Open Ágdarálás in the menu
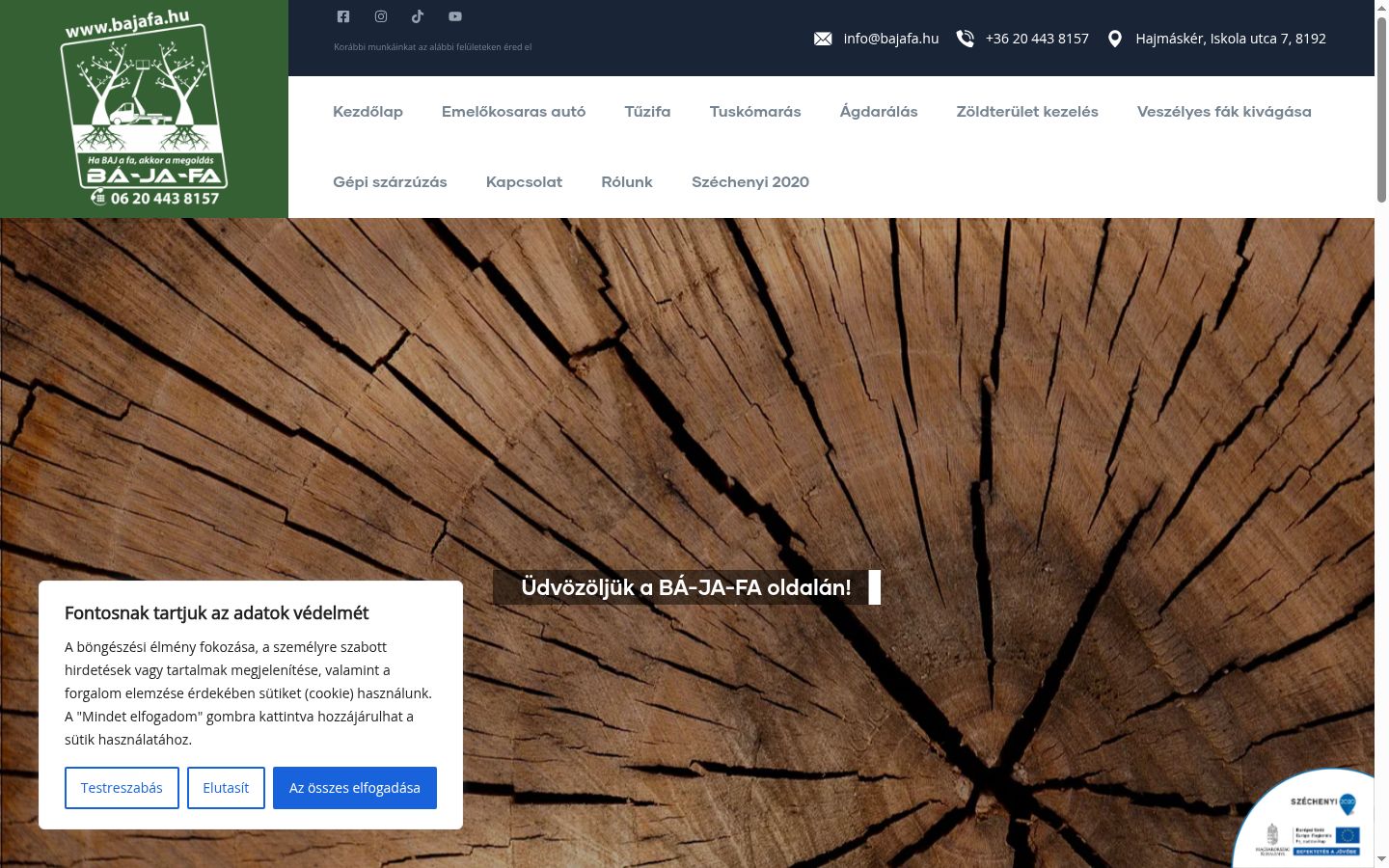 (x=879, y=112)
